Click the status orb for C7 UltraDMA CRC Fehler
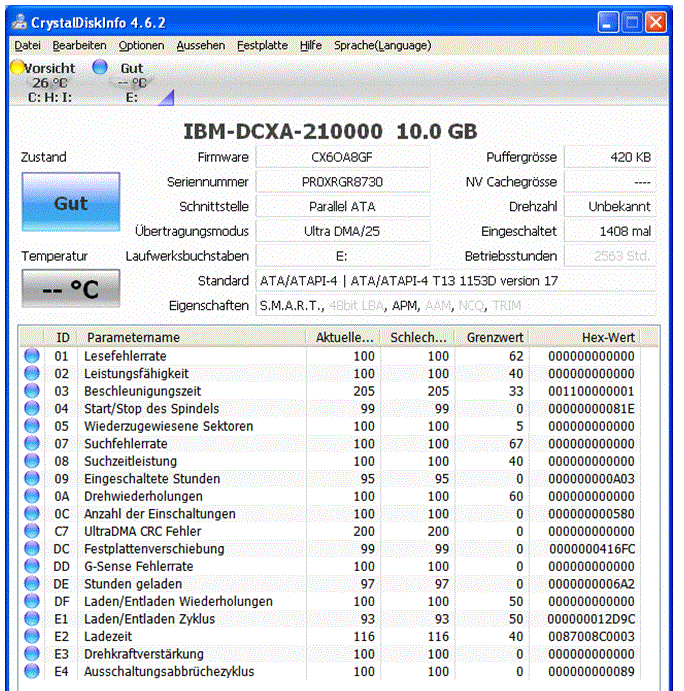The width and height of the screenshot is (684, 691). pos(32,531)
